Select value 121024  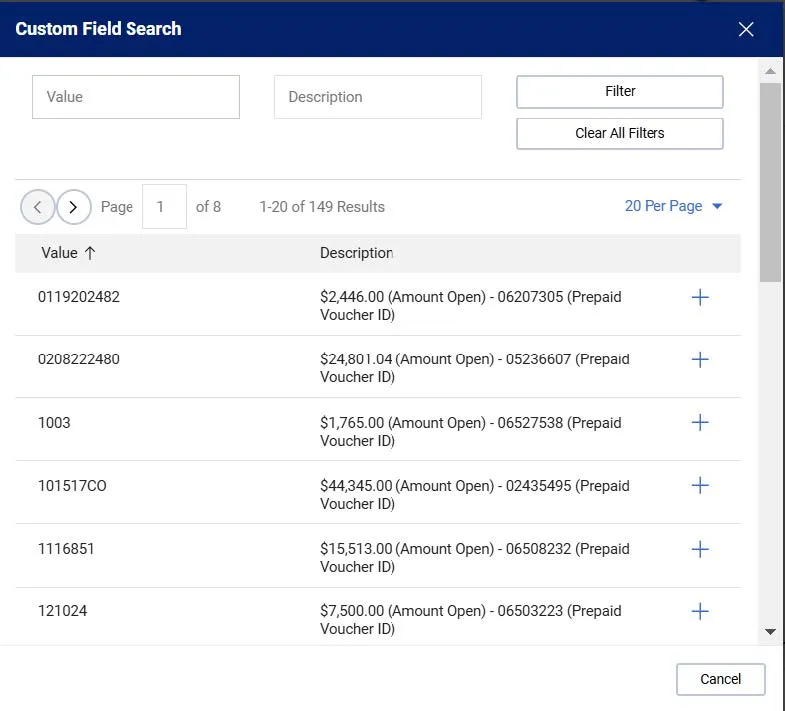[x=63, y=611]
